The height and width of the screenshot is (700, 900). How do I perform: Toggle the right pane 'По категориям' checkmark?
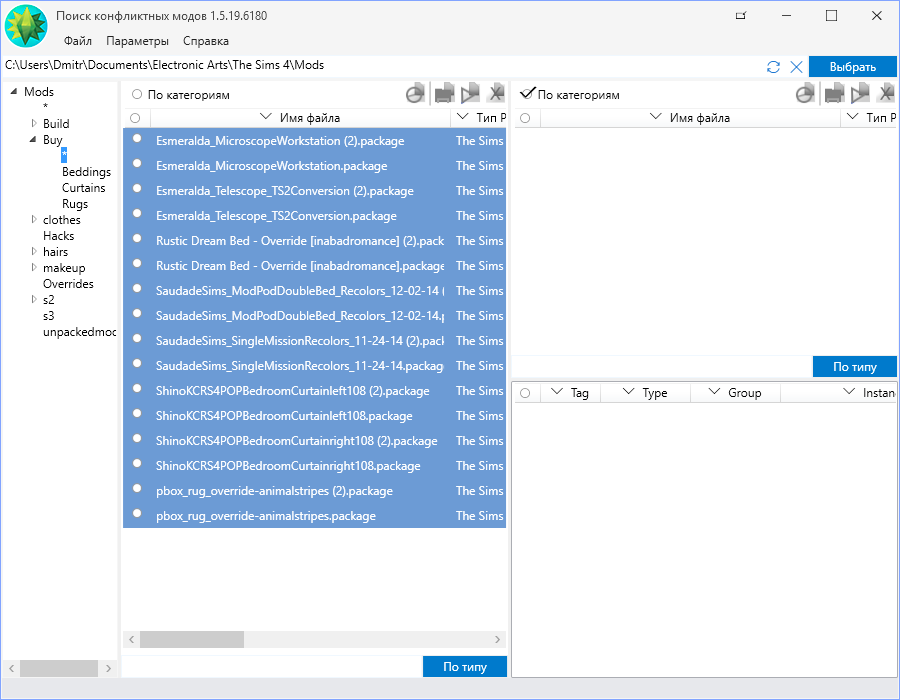pyautogui.click(x=527, y=94)
